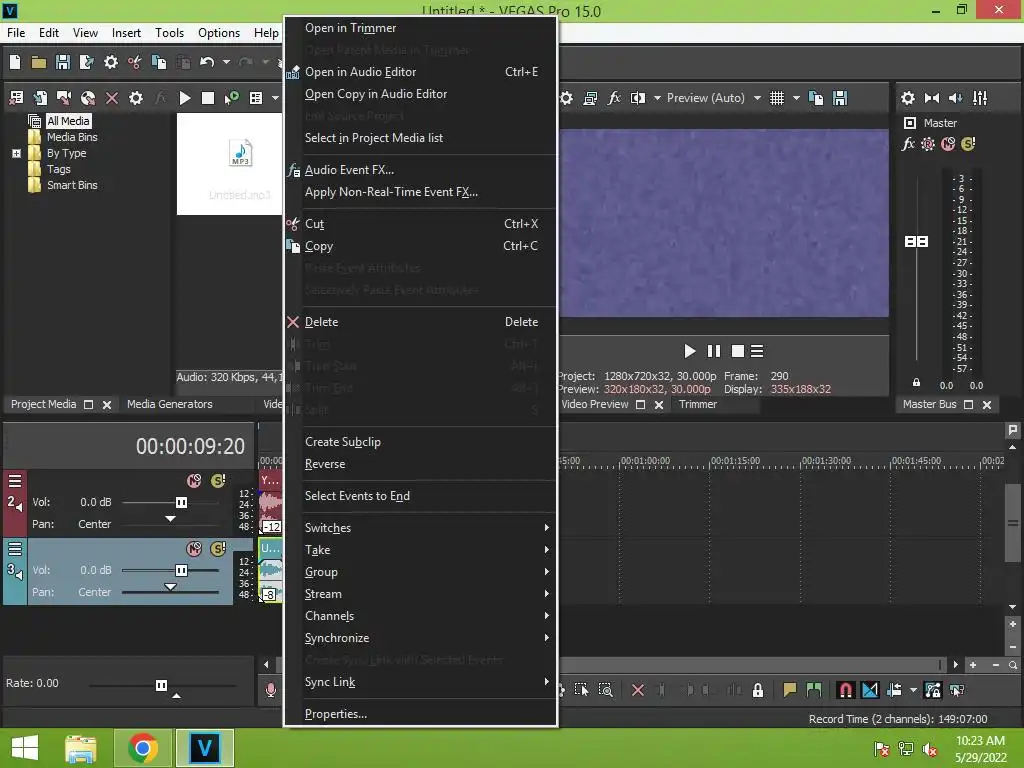
Task: Change the Project Media views layout
Action: (x=256, y=98)
